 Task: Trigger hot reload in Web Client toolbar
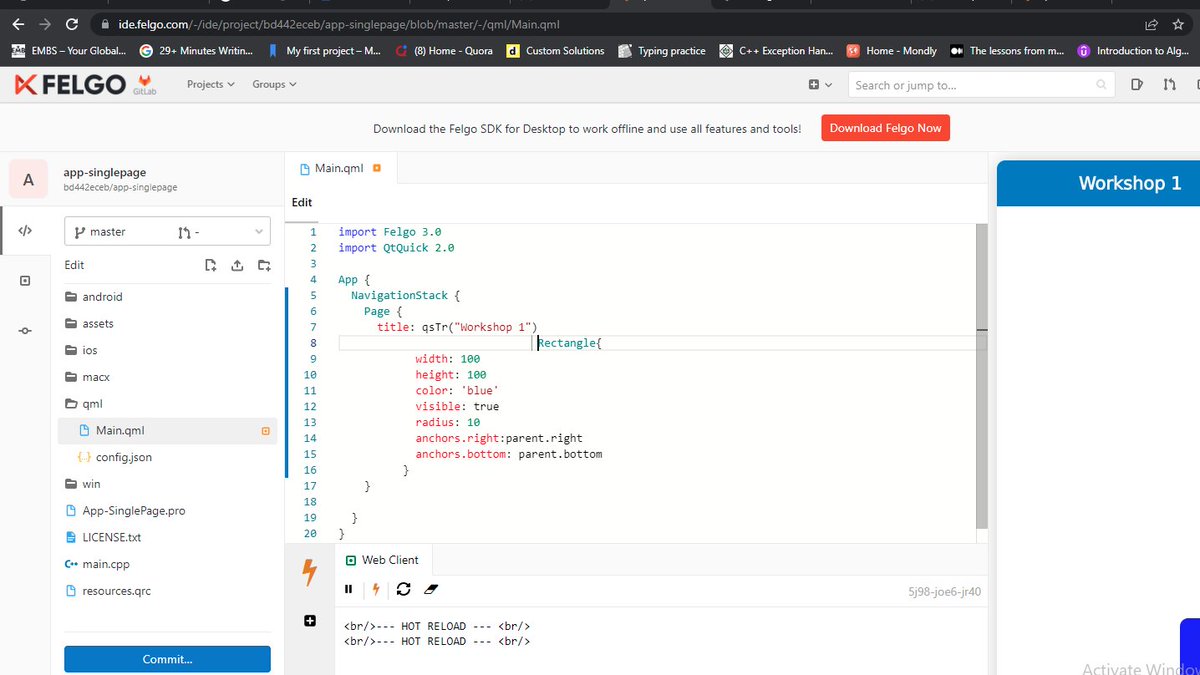(376, 589)
